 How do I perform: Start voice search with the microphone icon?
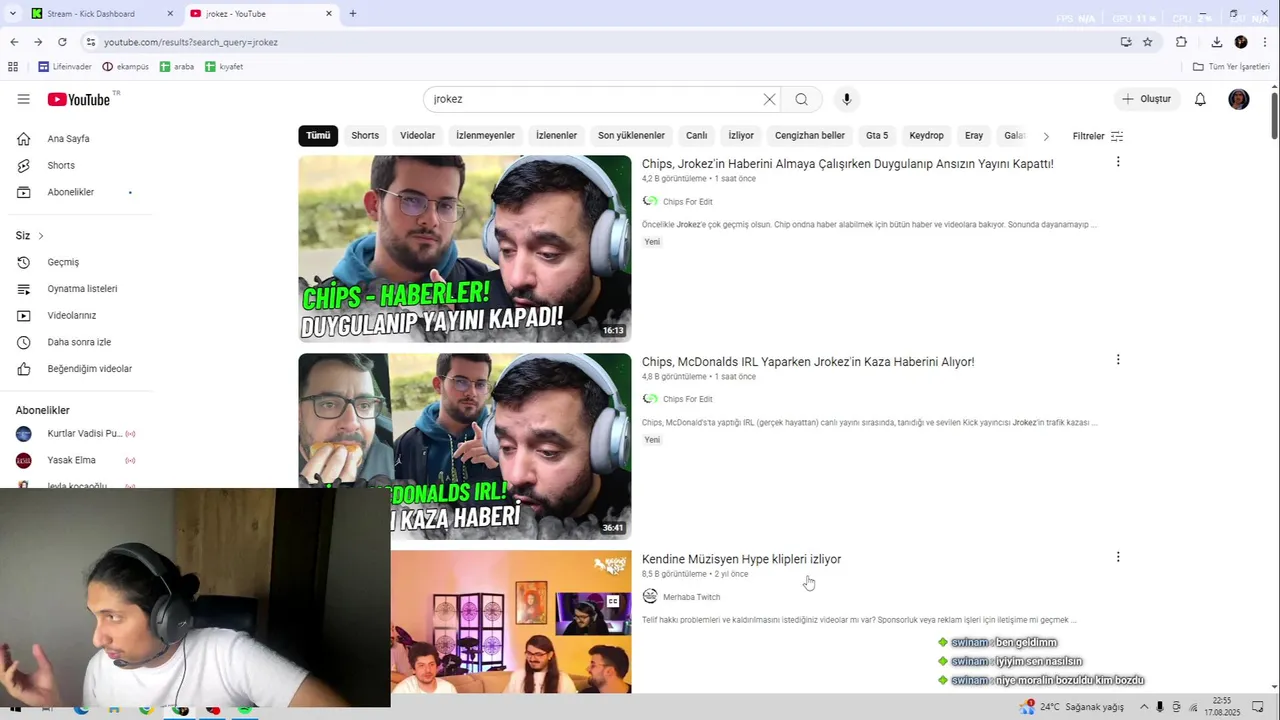(x=846, y=99)
